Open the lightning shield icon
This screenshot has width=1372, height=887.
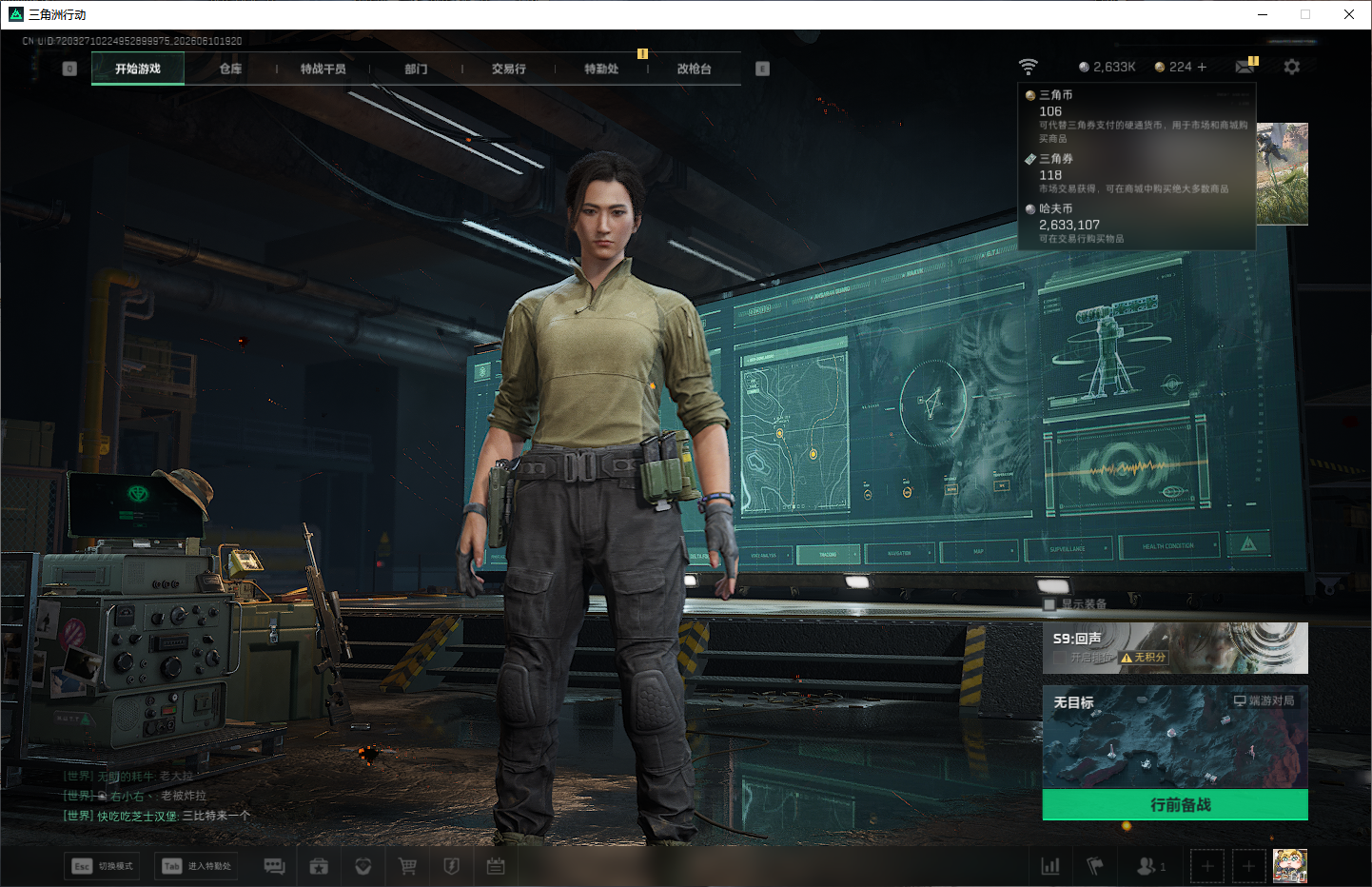tap(452, 866)
